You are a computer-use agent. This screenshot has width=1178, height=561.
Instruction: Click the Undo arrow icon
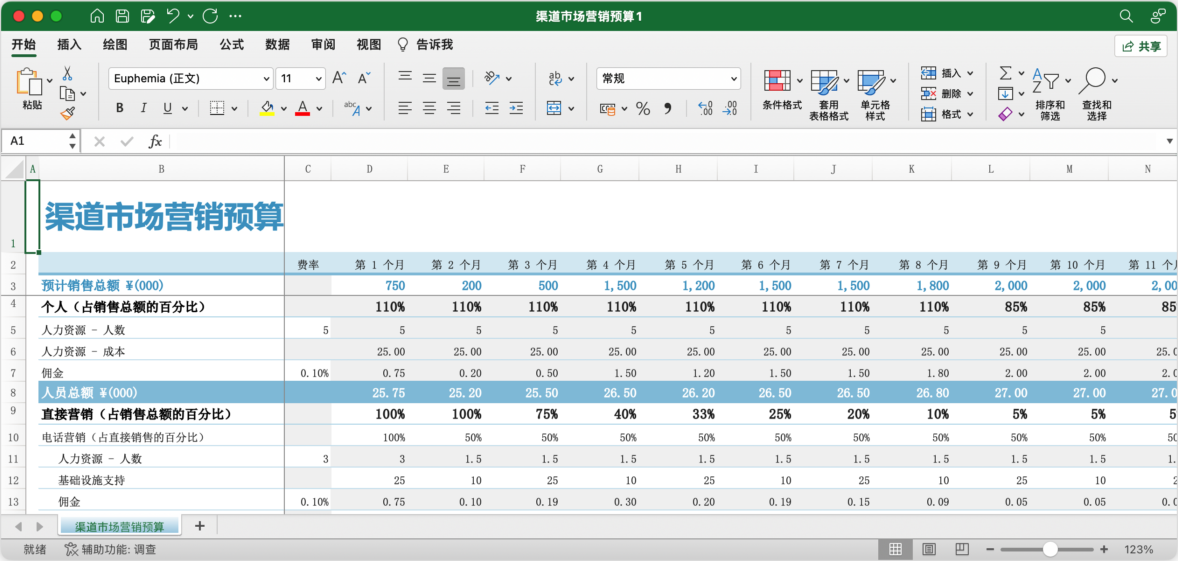coord(173,16)
